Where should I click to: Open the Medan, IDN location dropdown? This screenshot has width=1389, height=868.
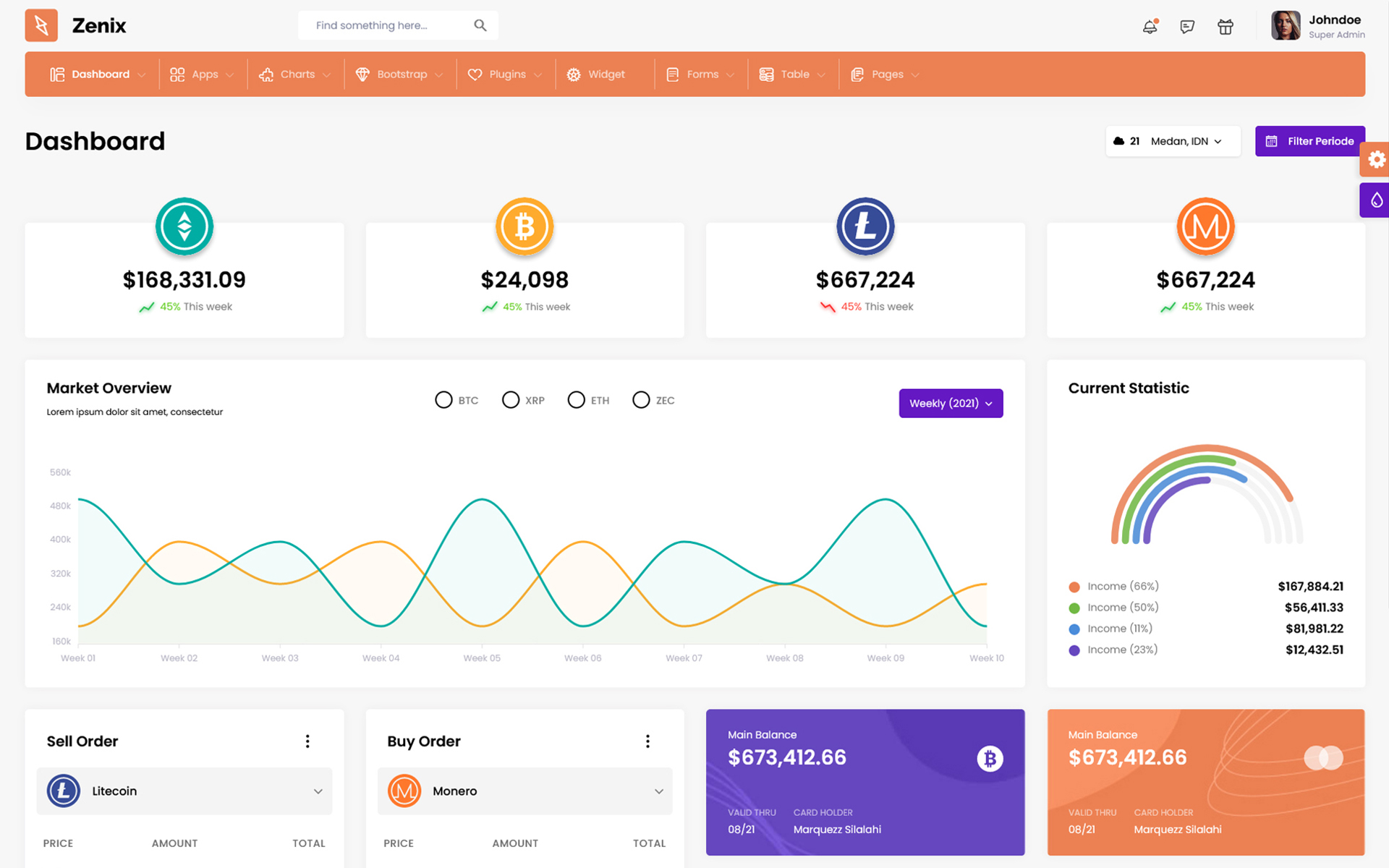tap(1185, 141)
